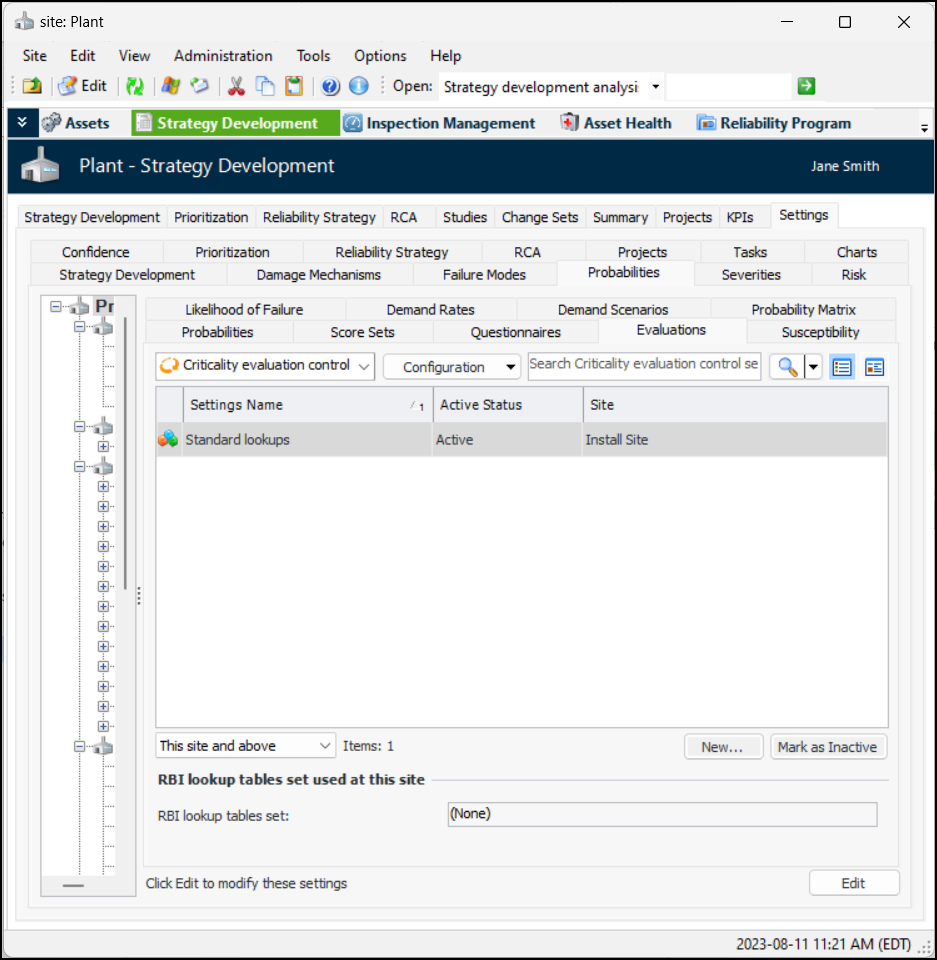Image resolution: width=937 pixels, height=960 pixels.
Task: Click the Search Criticality evaluation control field
Action: [x=644, y=364]
